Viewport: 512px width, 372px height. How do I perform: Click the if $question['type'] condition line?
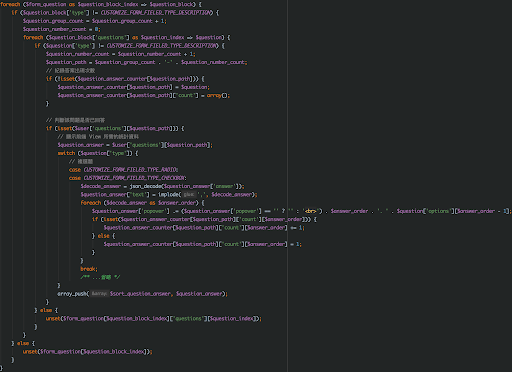[130, 46]
